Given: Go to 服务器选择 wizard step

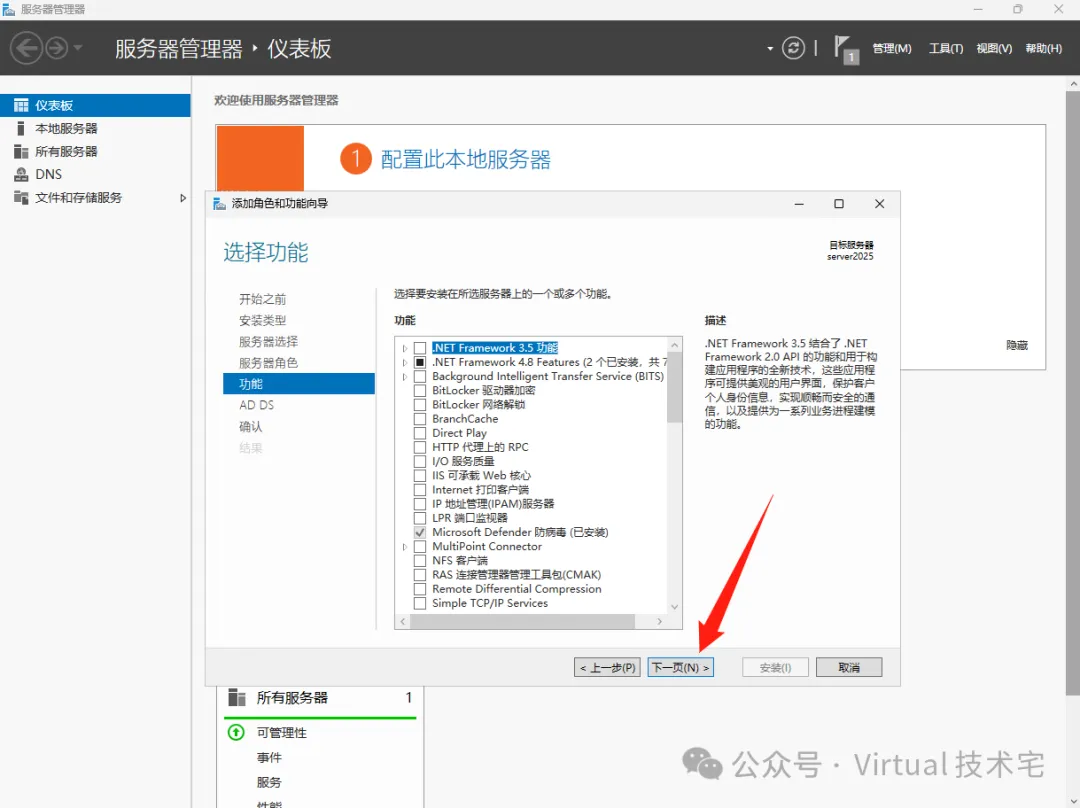Looking at the screenshot, I should click(x=269, y=342).
